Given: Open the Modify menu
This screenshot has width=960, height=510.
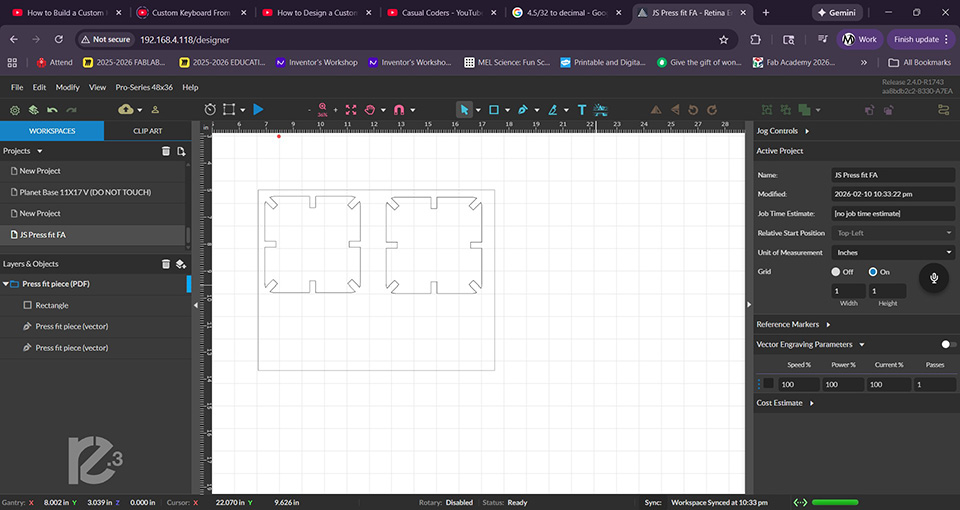Looking at the screenshot, I should click(67, 87).
